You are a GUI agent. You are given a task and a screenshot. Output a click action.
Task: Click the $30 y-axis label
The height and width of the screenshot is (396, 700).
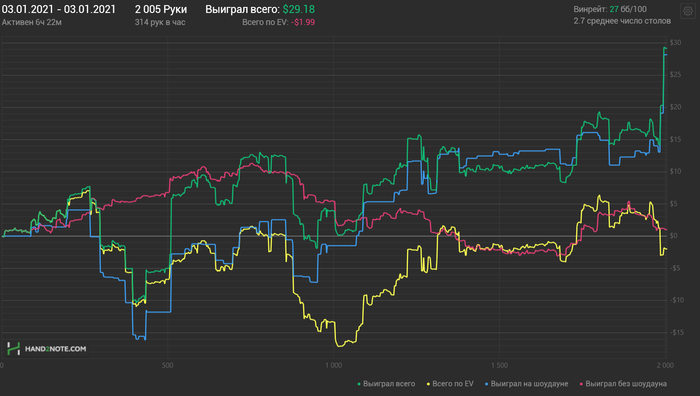(675, 42)
